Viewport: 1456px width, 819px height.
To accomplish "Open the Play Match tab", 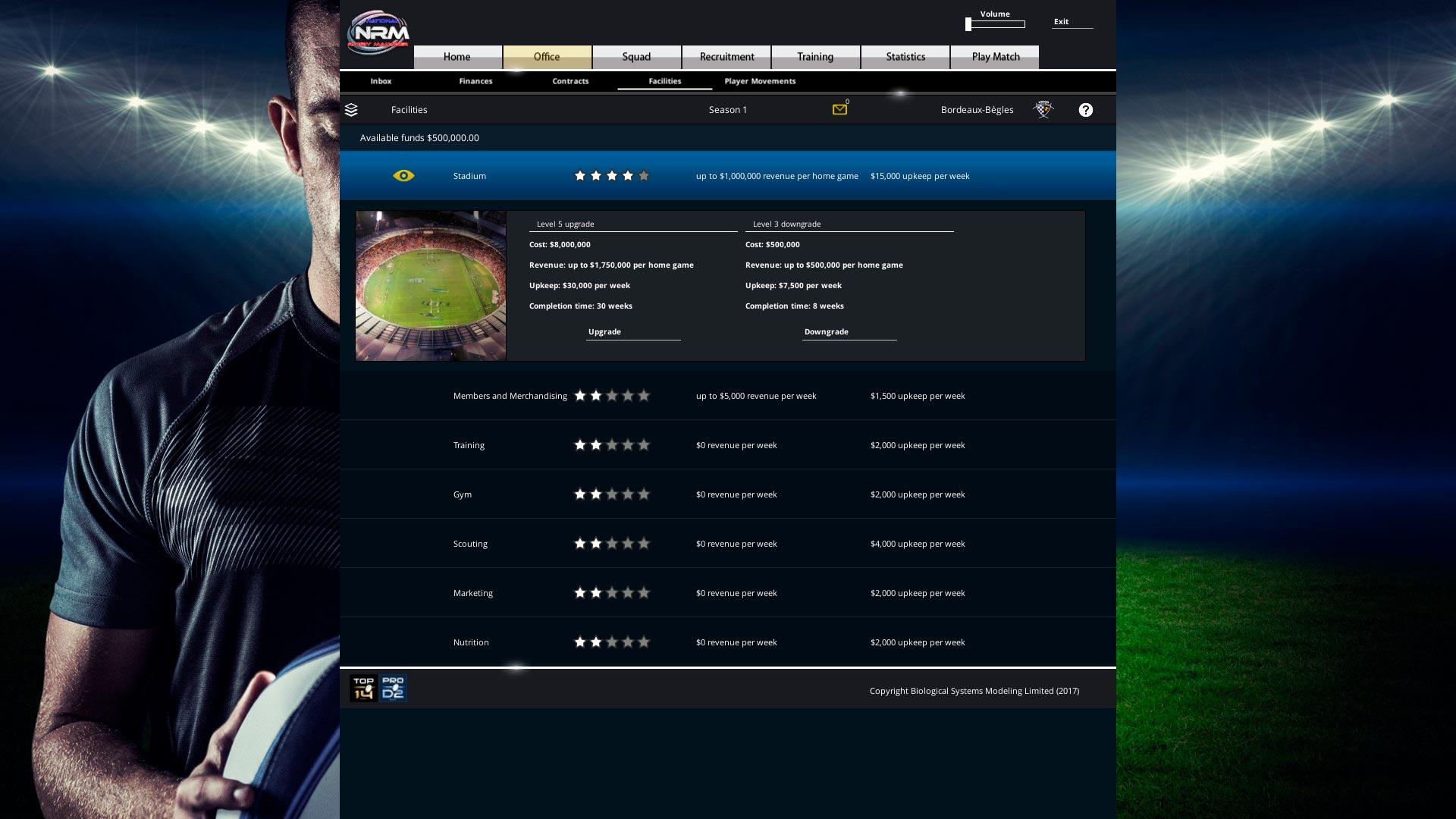I will [x=995, y=57].
